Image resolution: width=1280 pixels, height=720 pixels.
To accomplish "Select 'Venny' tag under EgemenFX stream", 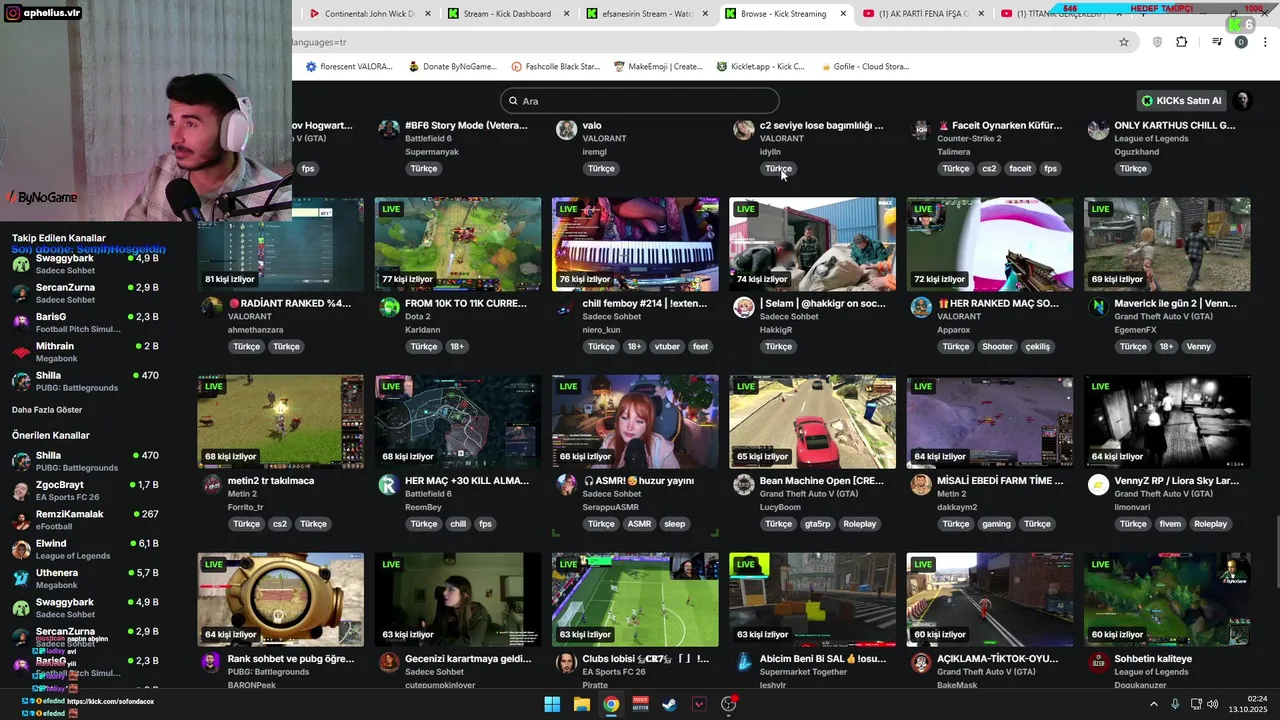I will tap(1198, 347).
